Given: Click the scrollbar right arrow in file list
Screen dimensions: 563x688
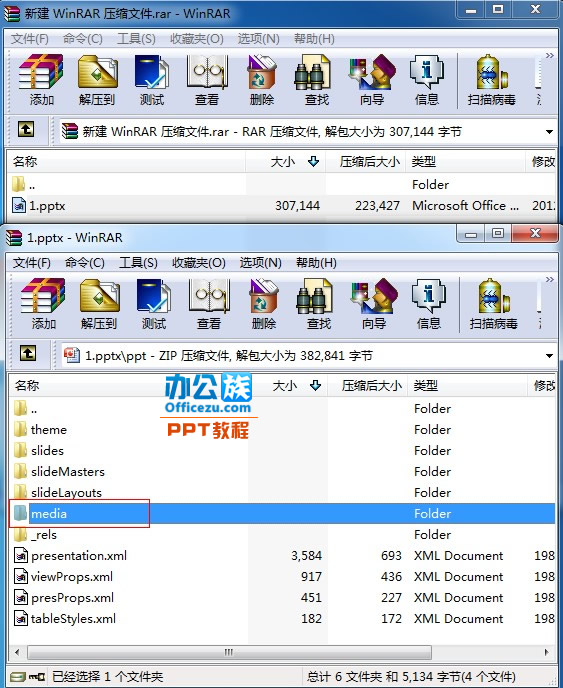Looking at the screenshot, I should 547,652.
